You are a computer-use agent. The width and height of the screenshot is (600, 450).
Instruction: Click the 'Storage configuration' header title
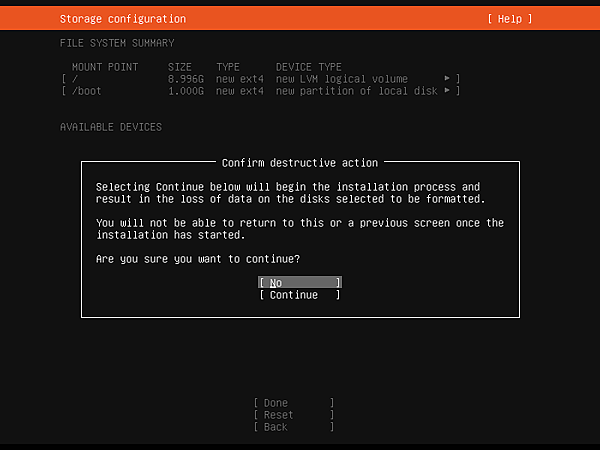pyautogui.click(x=123, y=19)
